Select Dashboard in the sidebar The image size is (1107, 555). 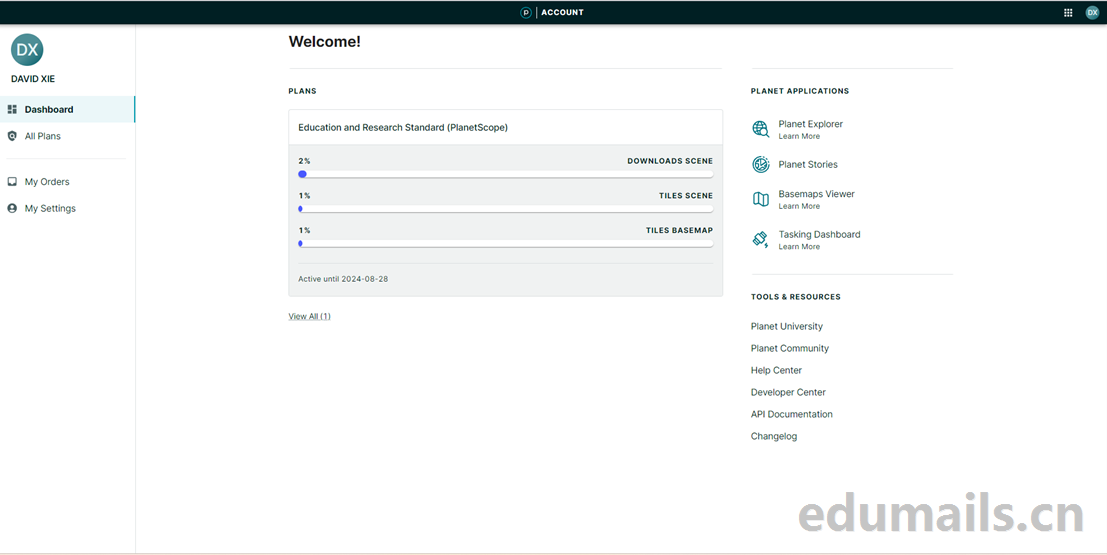[x=49, y=110]
